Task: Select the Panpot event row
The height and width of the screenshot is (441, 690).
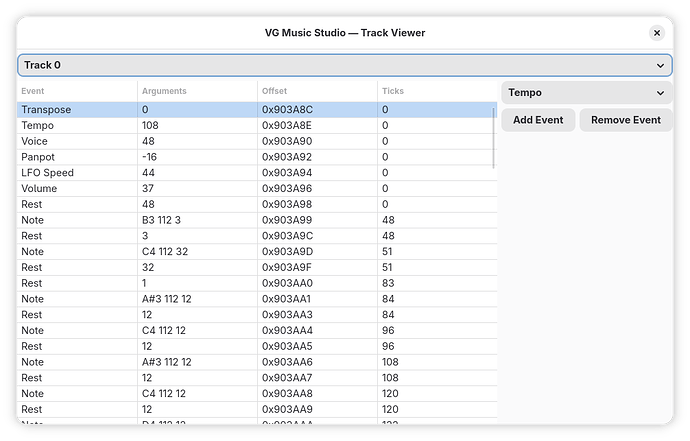Action: pyautogui.click(x=257, y=157)
